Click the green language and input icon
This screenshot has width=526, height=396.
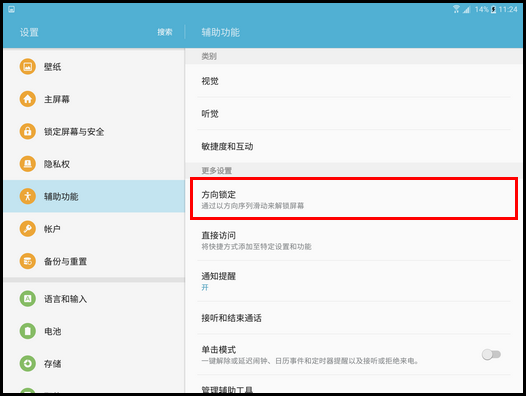tap(28, 299)
